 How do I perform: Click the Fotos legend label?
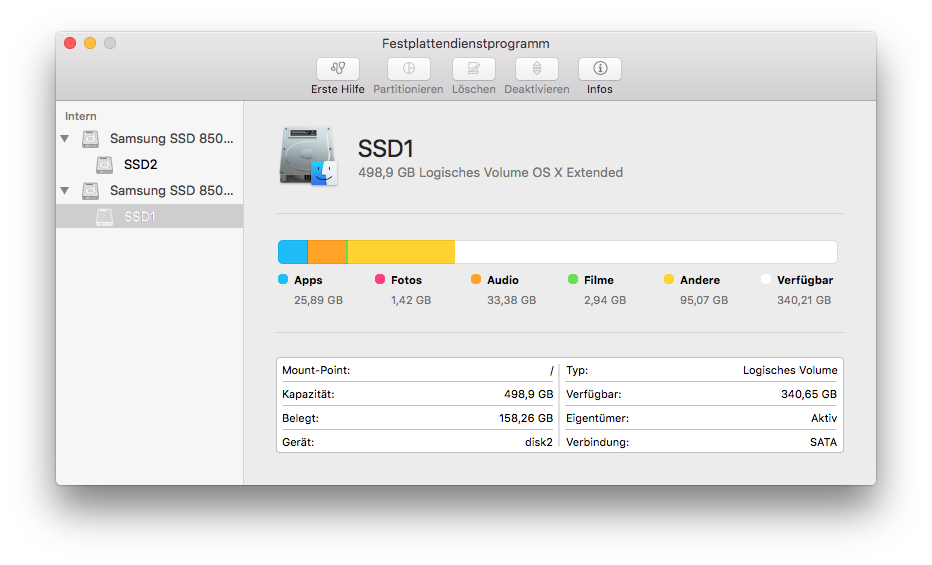click(407, 280)
